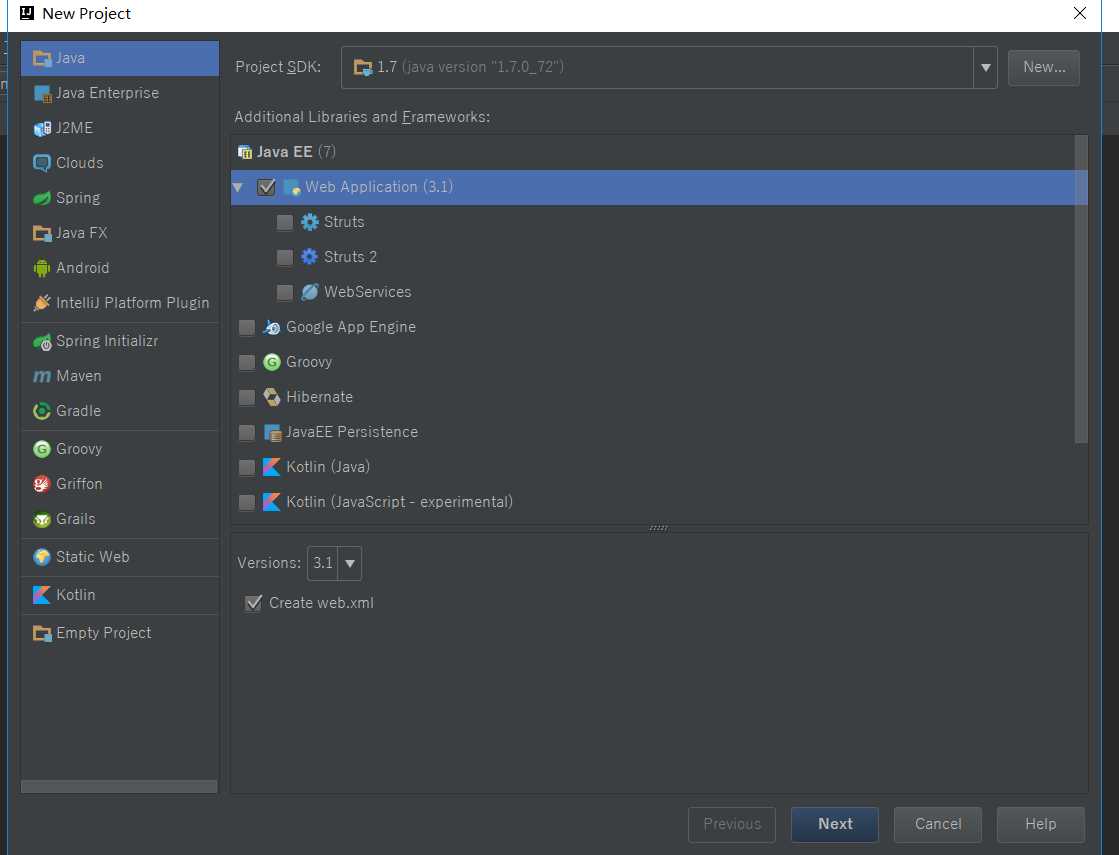Screen dimensions: 1119x855
Task: Check the JavaEE Persistence checkbox
Action: tap(246, 432)
